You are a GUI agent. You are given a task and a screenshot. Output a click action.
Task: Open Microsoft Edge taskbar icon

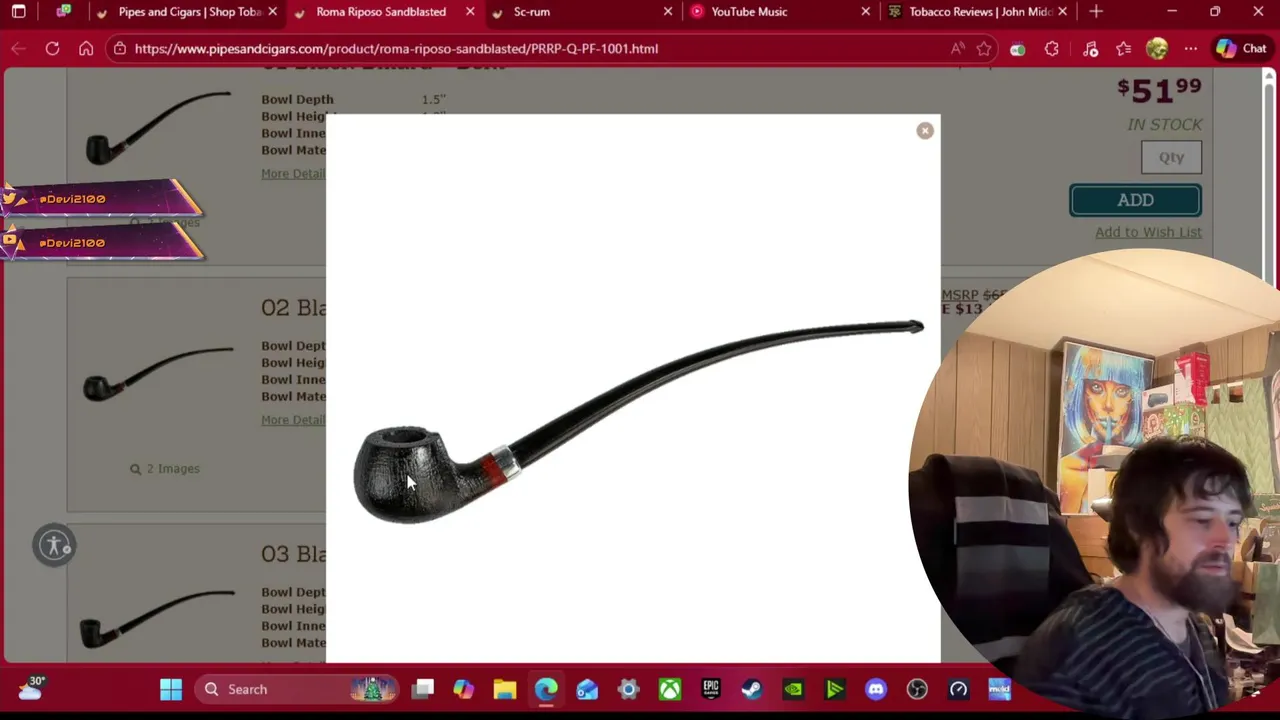tap(546, 689)
